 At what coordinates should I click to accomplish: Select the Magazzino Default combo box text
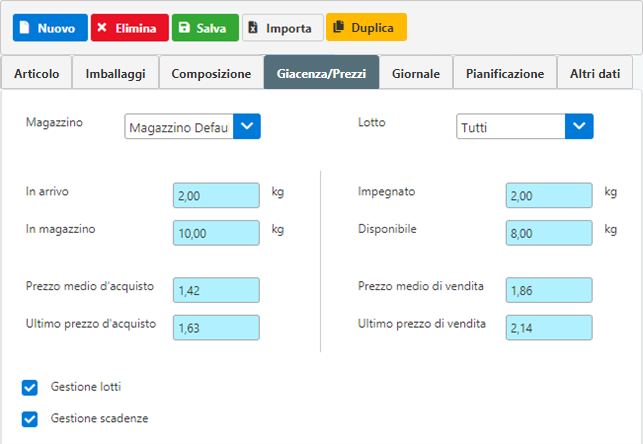click(179, 127)
